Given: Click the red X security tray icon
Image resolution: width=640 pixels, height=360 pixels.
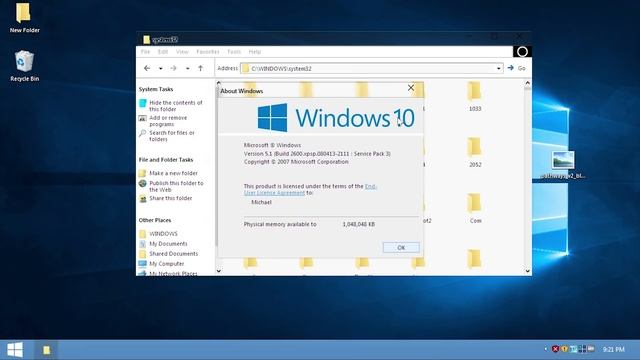Looking at the screenshot, I should [x=555, y=349].
